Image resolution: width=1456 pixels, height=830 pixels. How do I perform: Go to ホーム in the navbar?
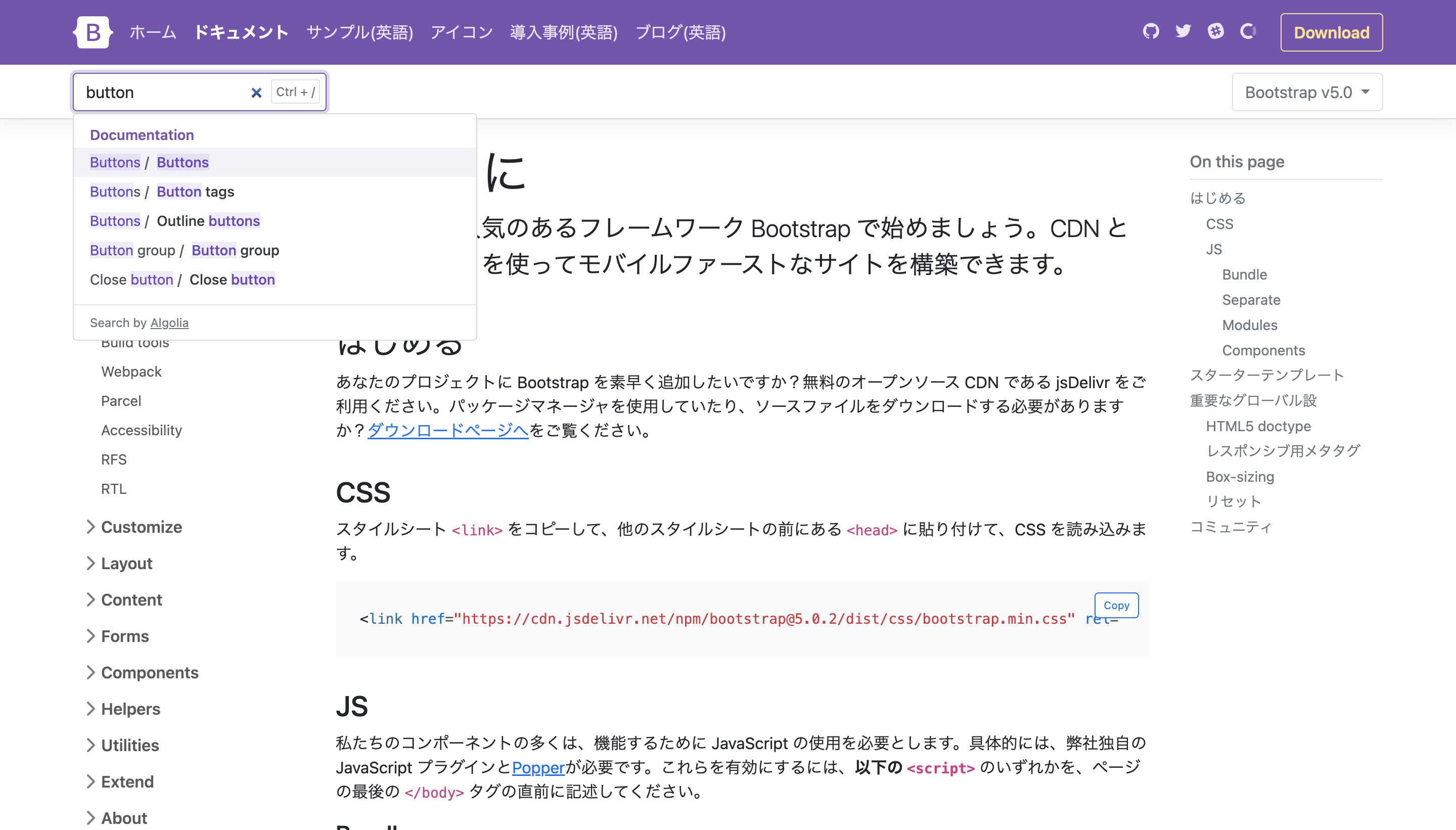(x=153, y=32)
